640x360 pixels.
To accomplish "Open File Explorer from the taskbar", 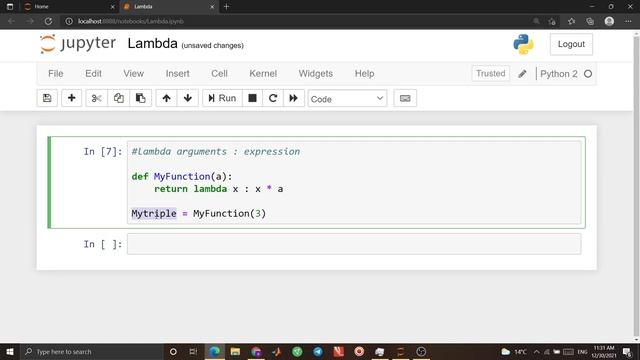I will (x=235, y=351).
